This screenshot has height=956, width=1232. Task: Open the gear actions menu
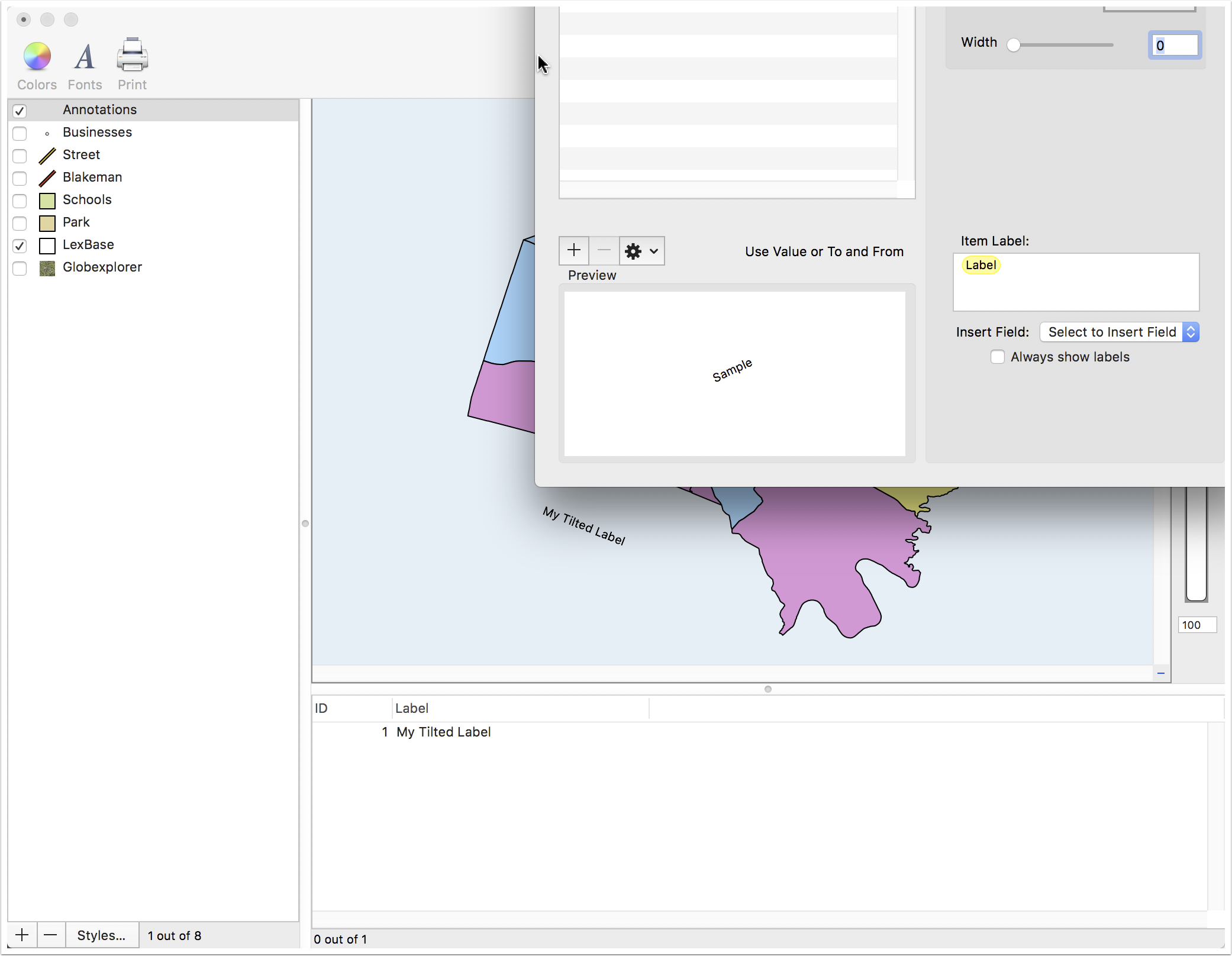pyautogui.click(x=641, y=251)
